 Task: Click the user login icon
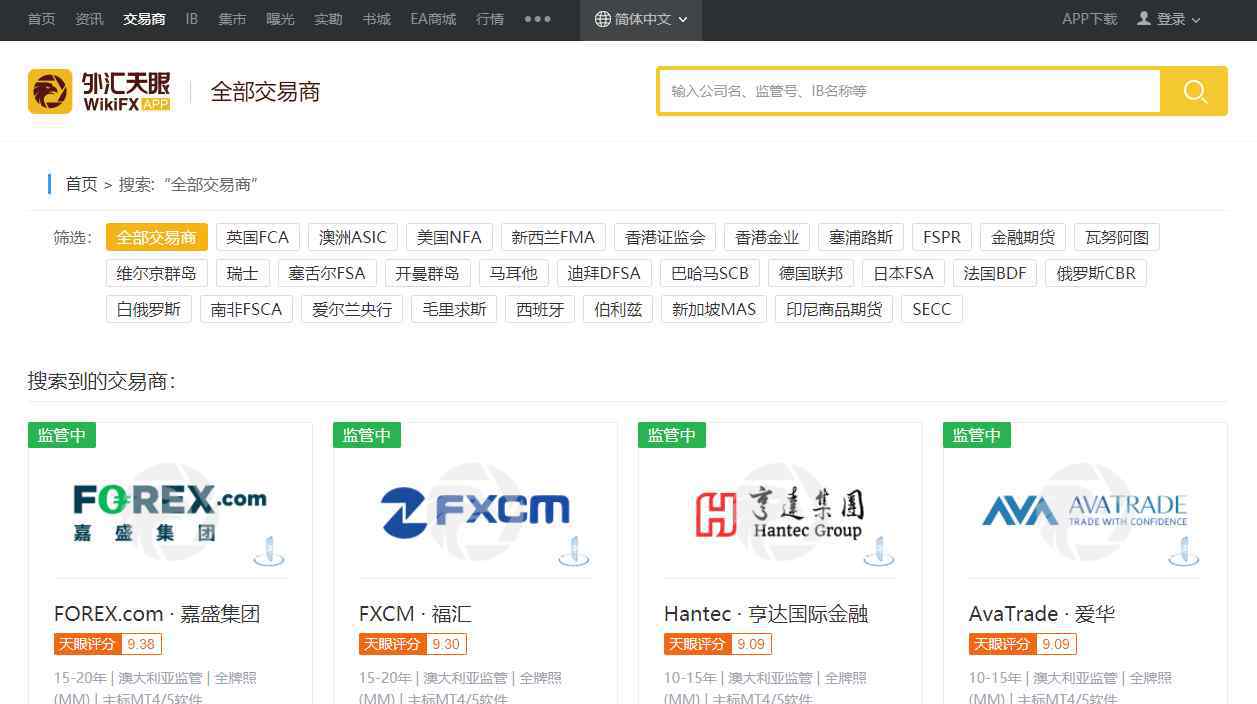pyautogui.click(x=1144, y=19)
